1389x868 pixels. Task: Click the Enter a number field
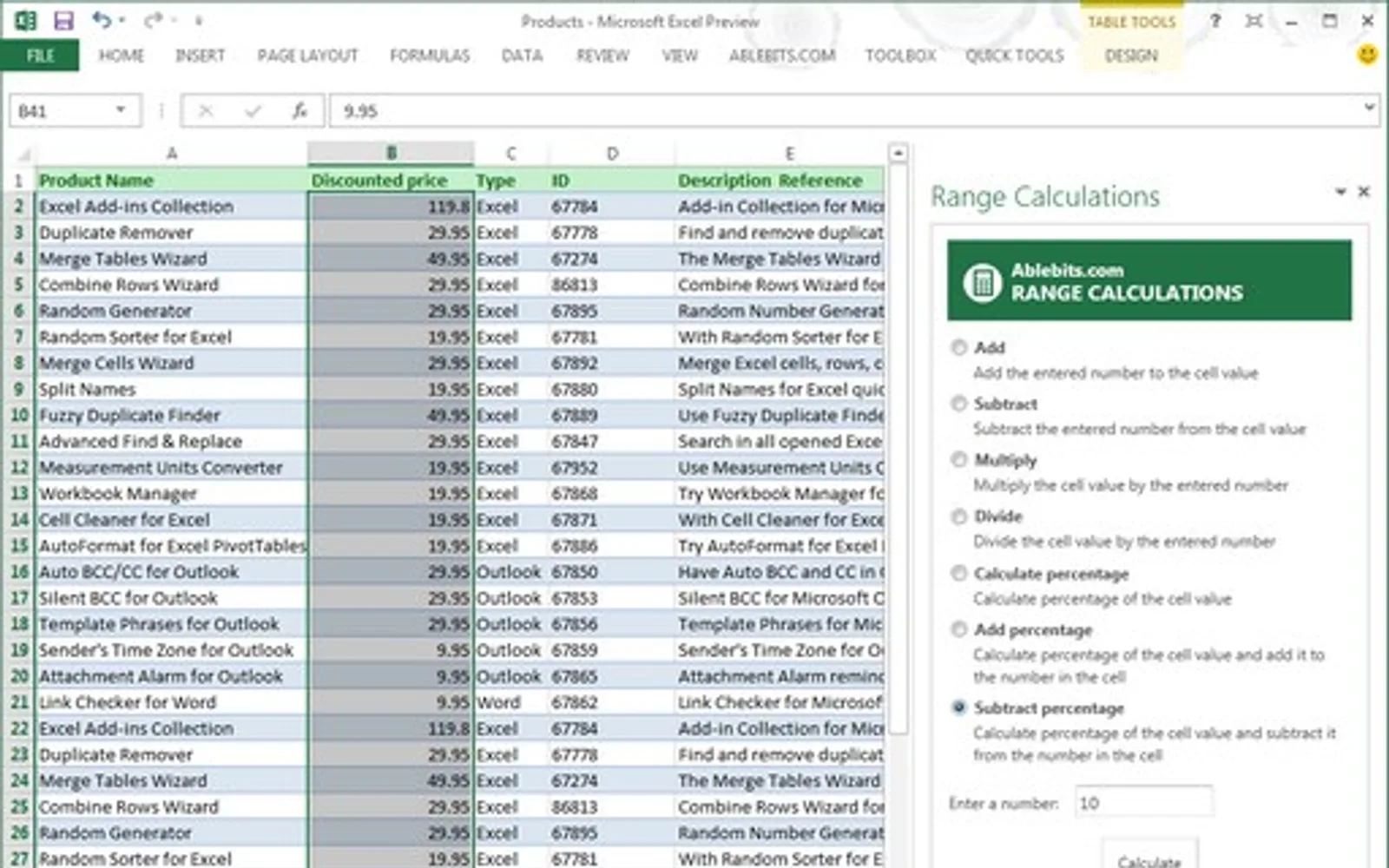1144,802
